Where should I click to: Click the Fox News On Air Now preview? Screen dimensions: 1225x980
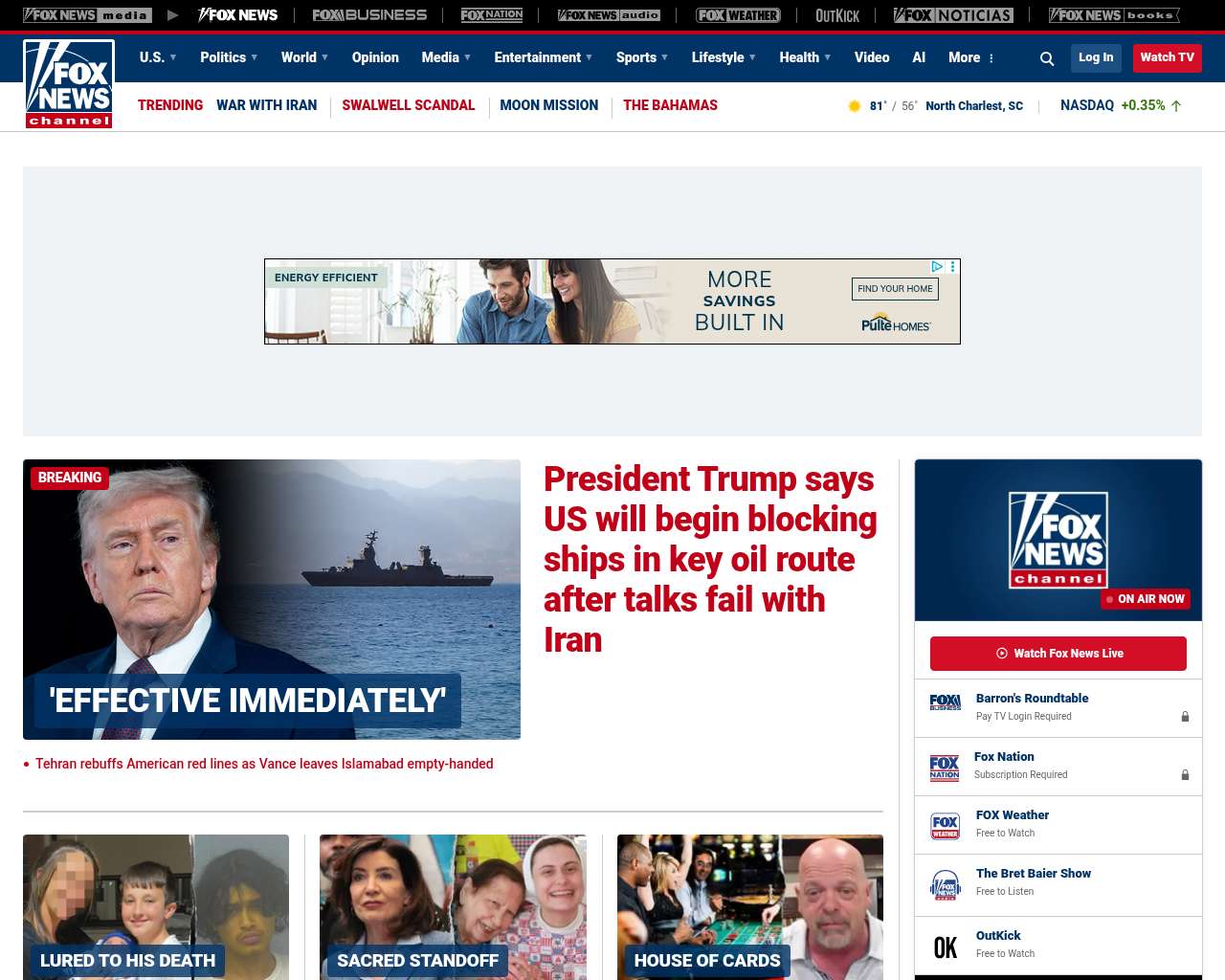point(1058,540)
